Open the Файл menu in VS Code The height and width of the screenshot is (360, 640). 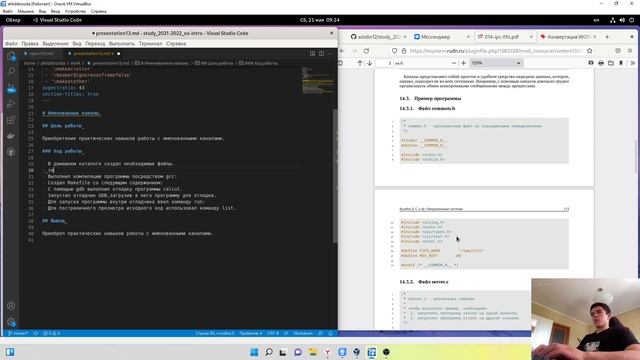coord(11,43)
